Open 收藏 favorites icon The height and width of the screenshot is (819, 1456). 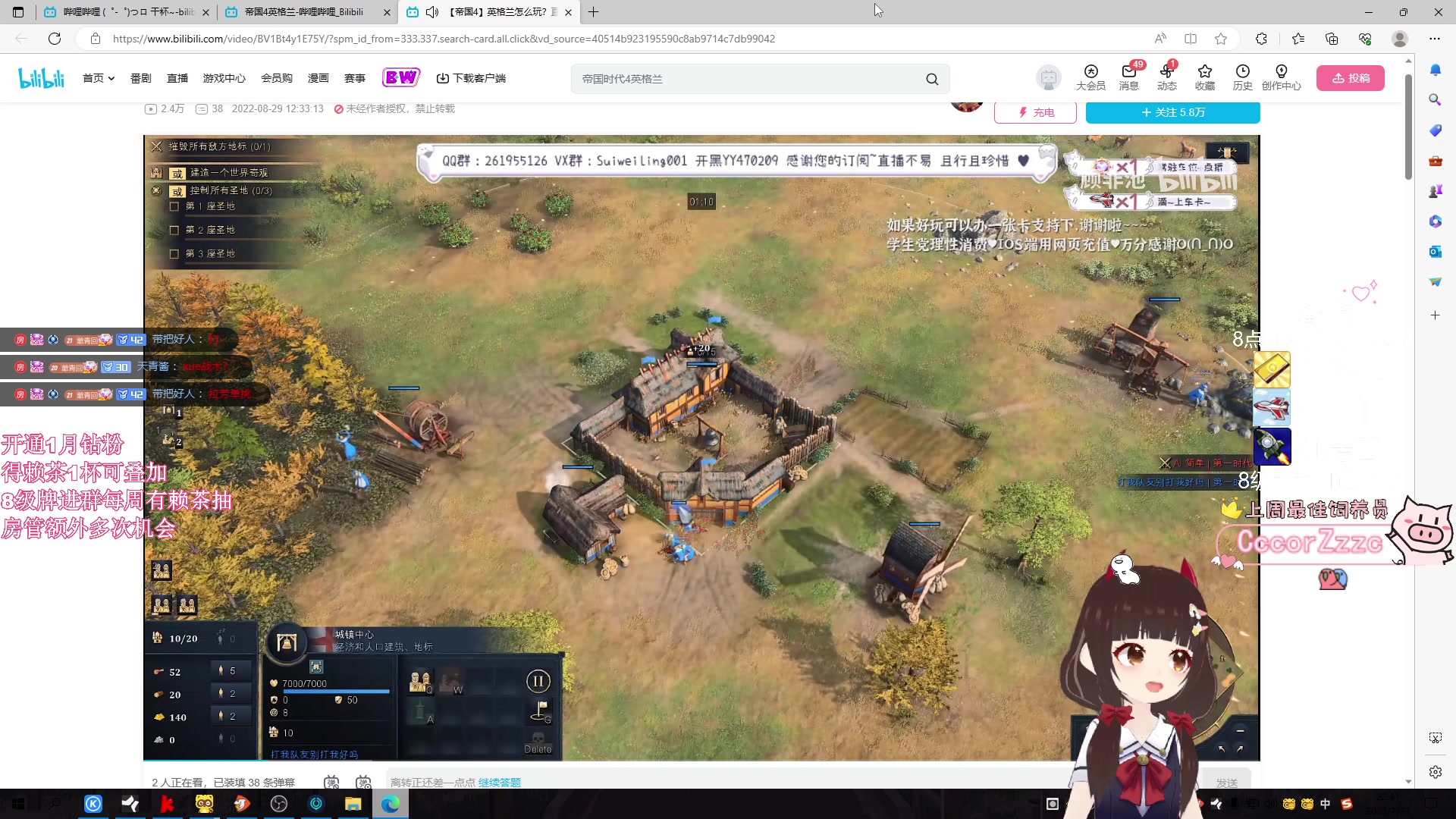point(1205,78)
